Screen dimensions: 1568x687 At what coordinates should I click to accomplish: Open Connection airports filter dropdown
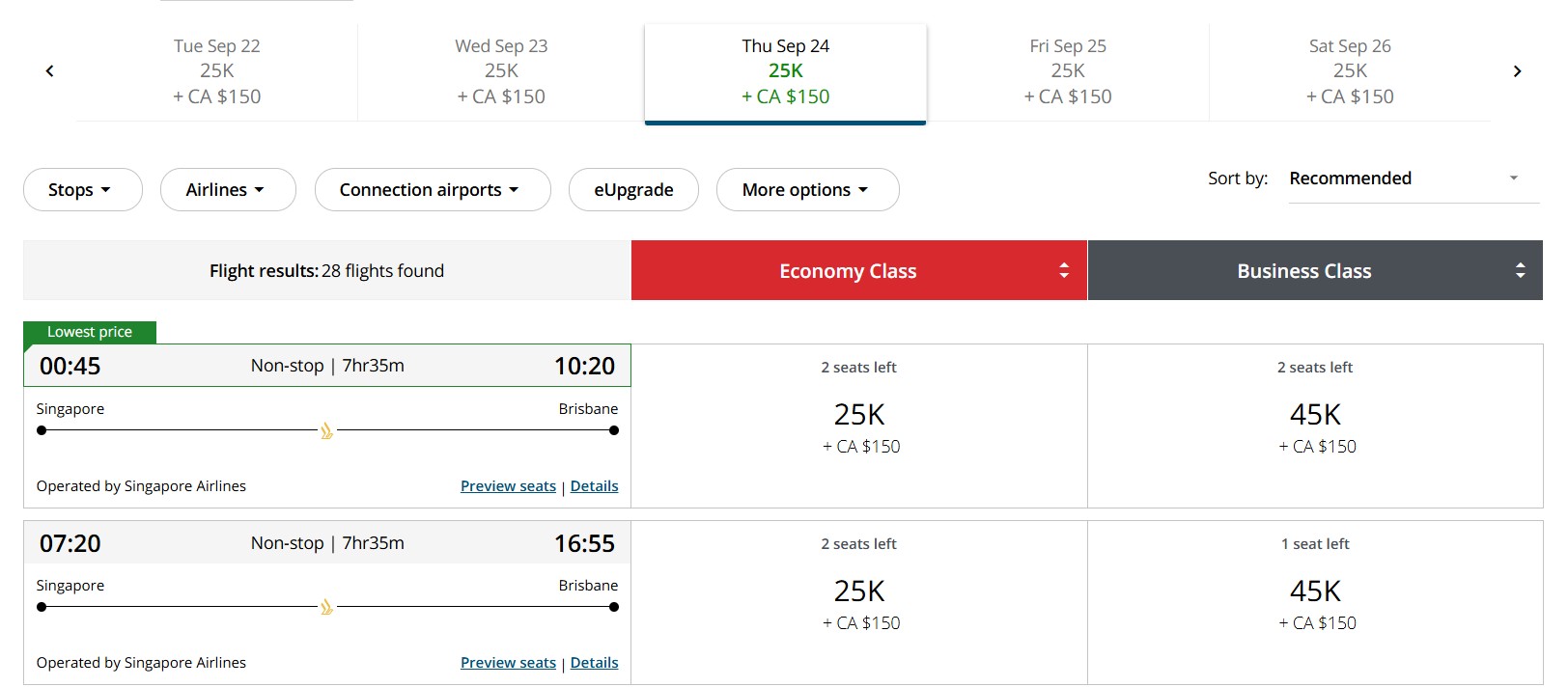(x=432, y=190)
